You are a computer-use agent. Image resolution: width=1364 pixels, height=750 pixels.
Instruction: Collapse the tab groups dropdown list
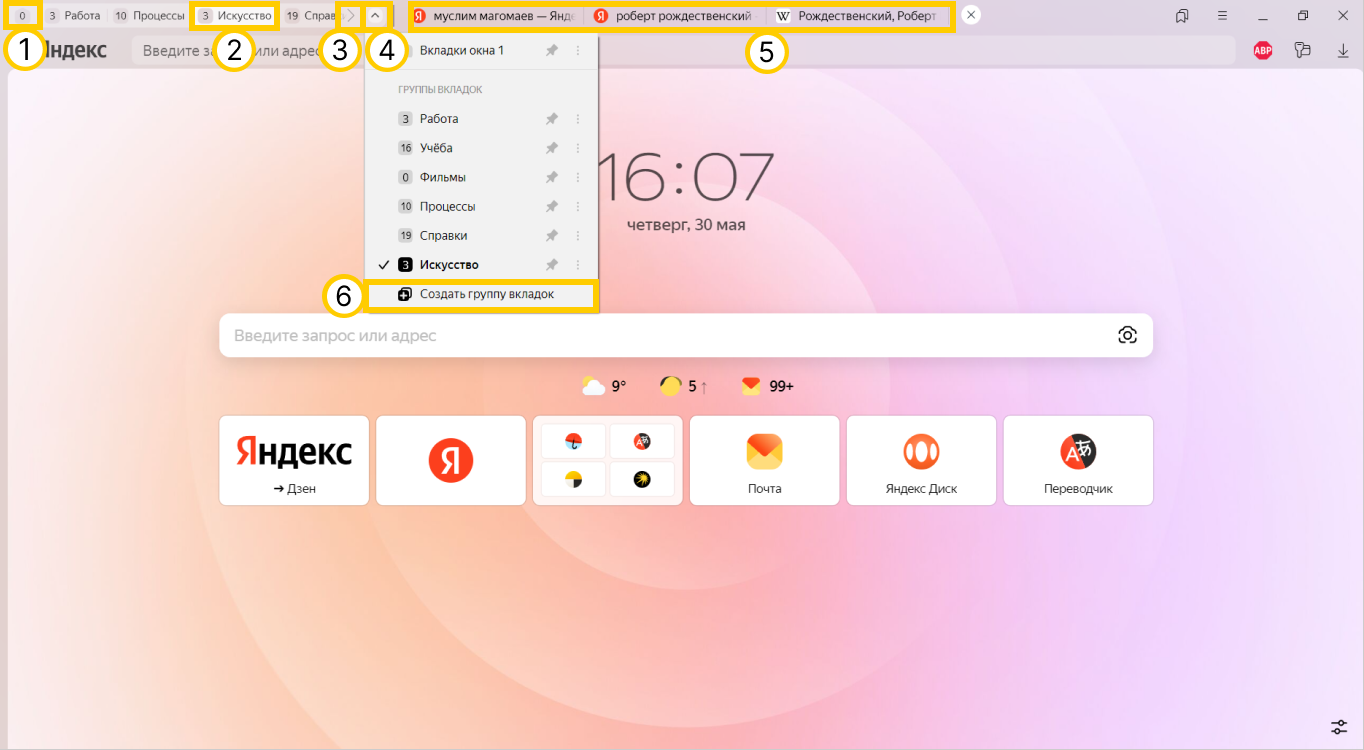point(375,16)
